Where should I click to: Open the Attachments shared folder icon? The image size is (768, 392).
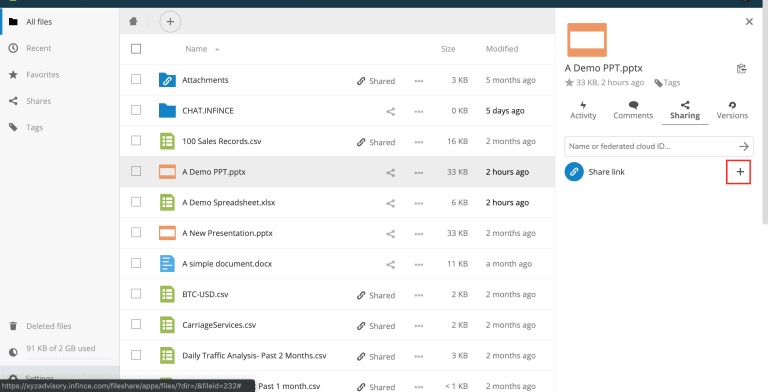pos(168,80)
